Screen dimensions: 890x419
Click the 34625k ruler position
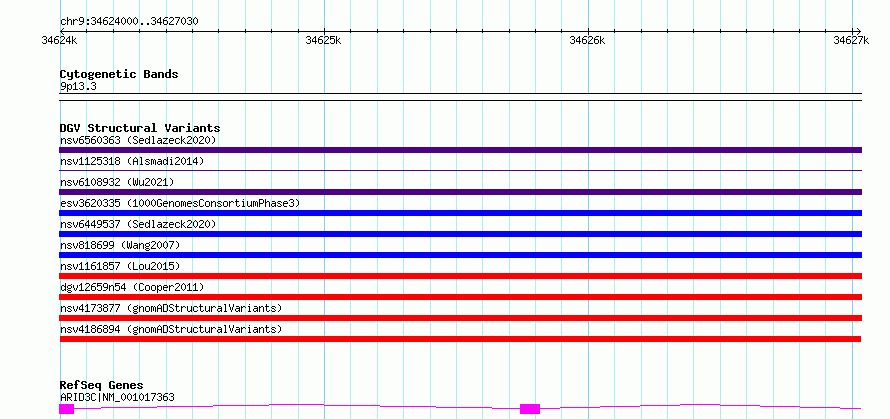pyautogui.click(x=324, y=40)
